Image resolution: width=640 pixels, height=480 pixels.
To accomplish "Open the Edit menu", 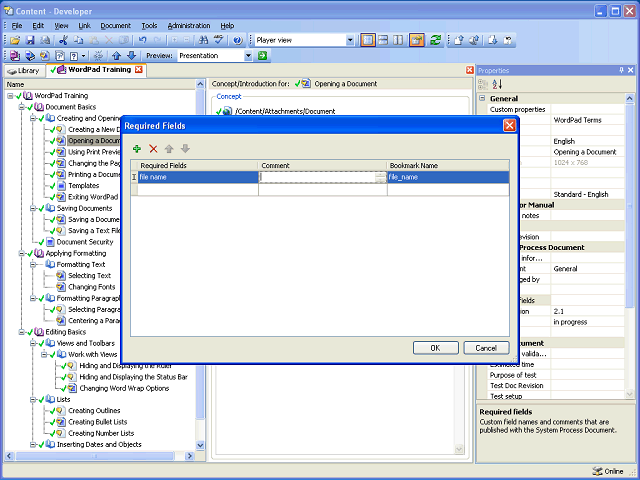I will 38,26.
